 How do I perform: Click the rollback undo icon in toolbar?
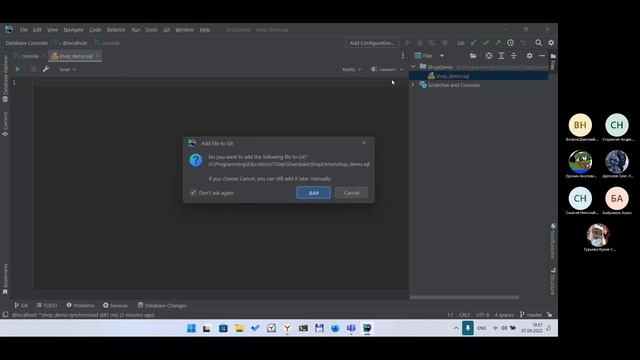(523, 43)
